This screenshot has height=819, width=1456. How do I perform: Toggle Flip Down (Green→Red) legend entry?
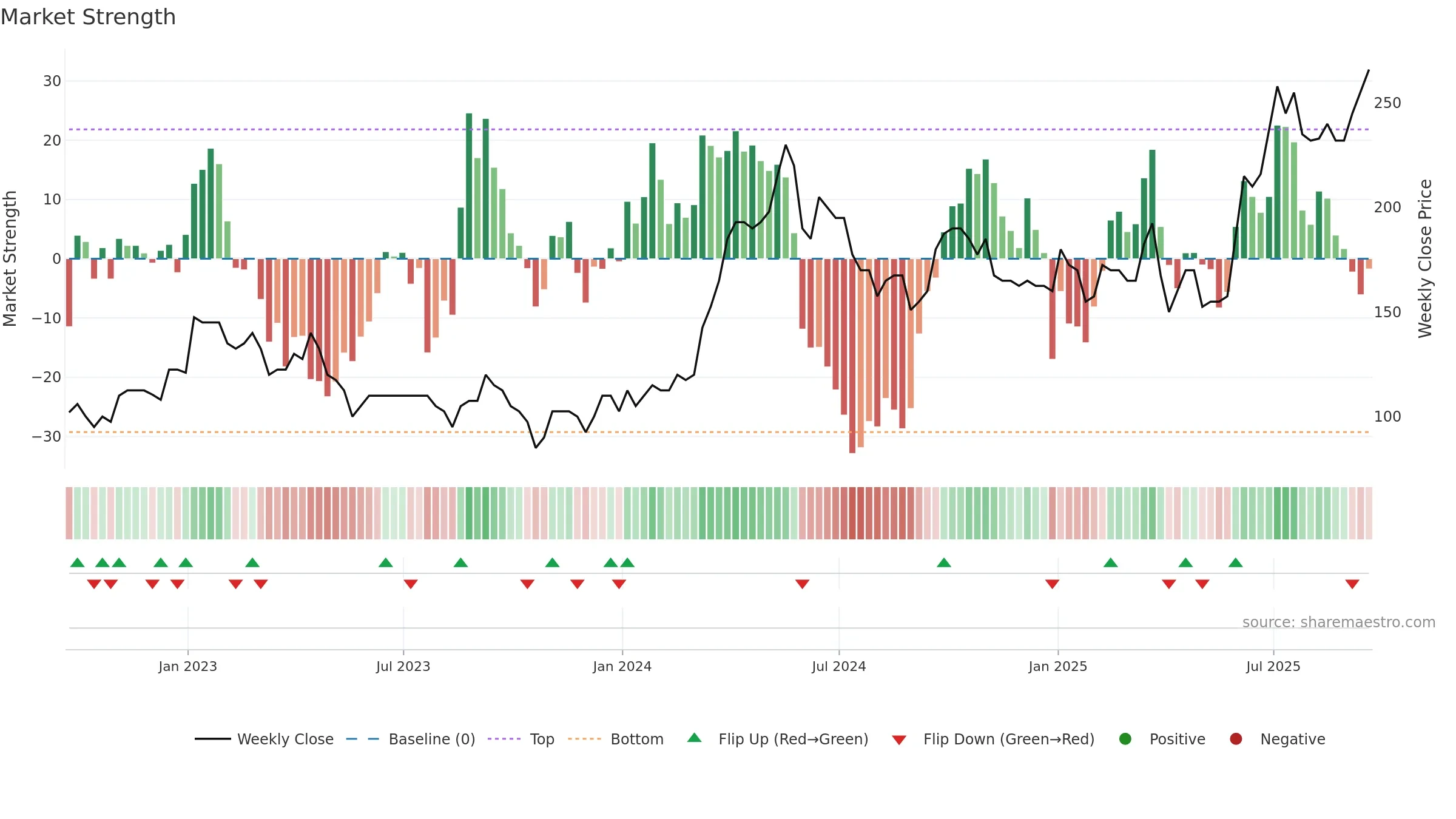coord(993,739)
